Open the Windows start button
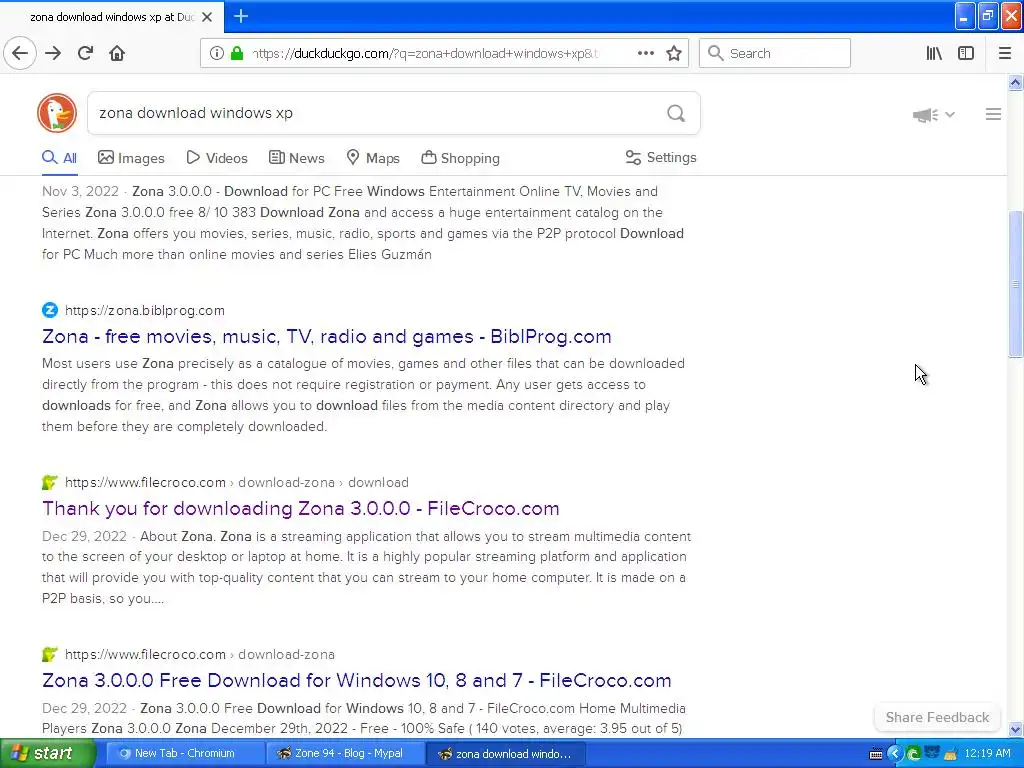This screenshot has width=1024, height=768. pyautogui.click(x=48, y=753)
